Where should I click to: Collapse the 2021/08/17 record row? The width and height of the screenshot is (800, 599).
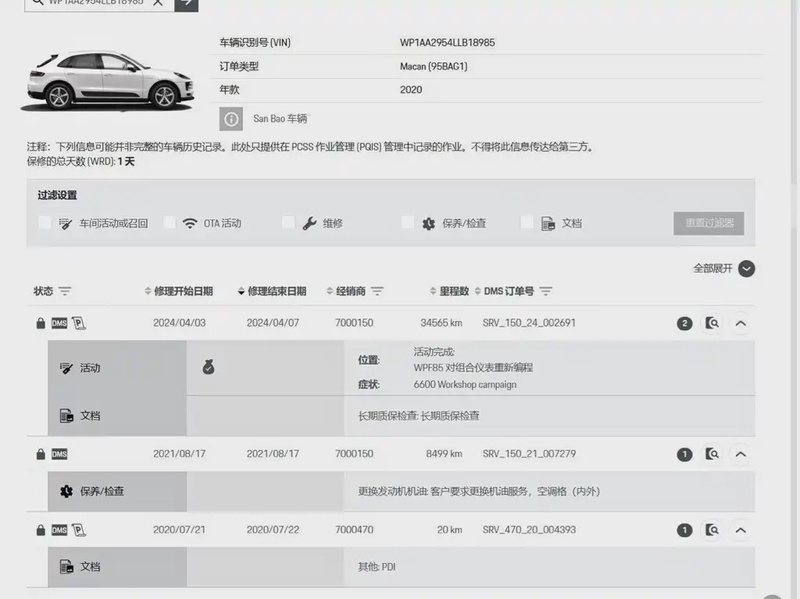coord(740,454)
